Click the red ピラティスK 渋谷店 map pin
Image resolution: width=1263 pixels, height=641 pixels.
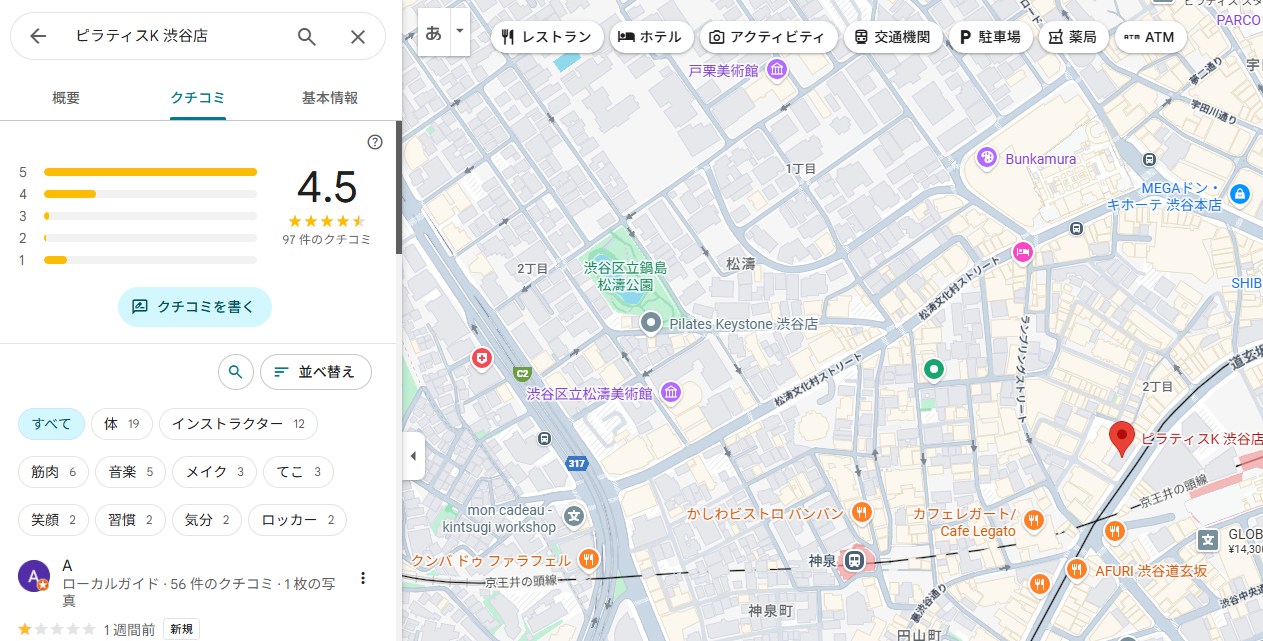point(1122,438)
